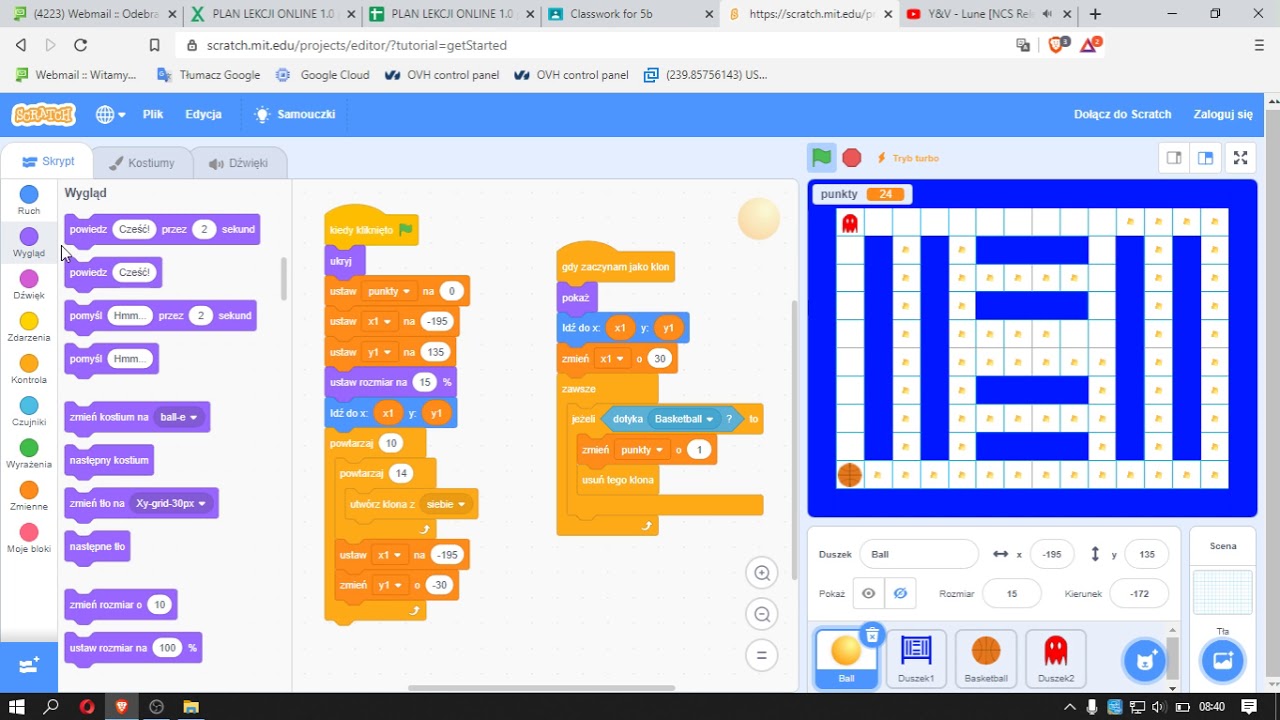The width and height of the screenshot is (1280, 720).
Task: Open punkty variable dropdown in ustaw block
Action: click(389, 291)
